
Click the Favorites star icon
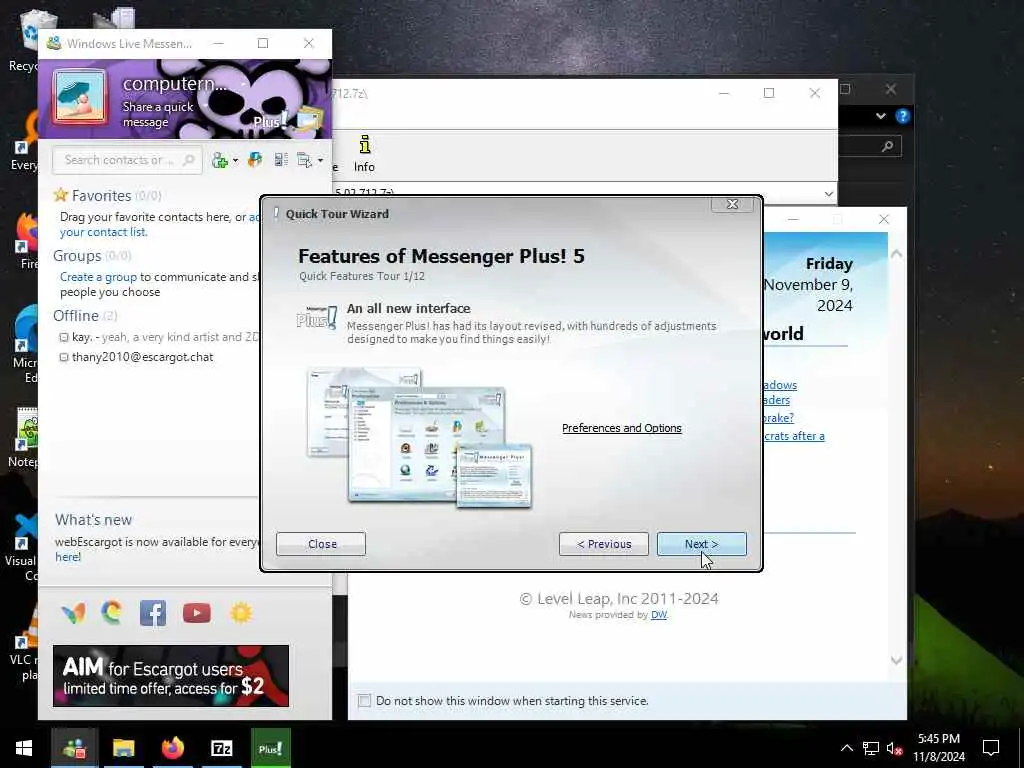click(x=61, y=195)
